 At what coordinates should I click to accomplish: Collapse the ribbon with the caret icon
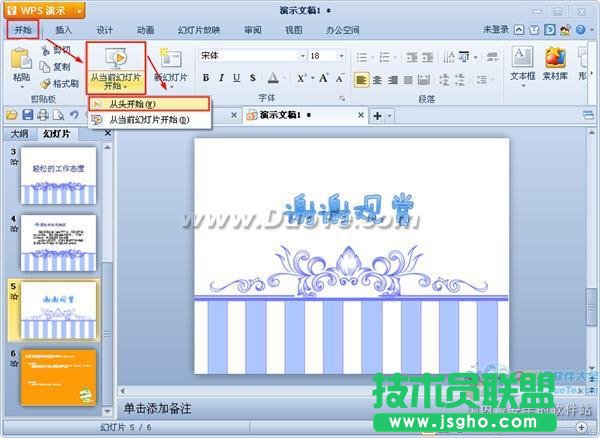[x=519, y=30]
